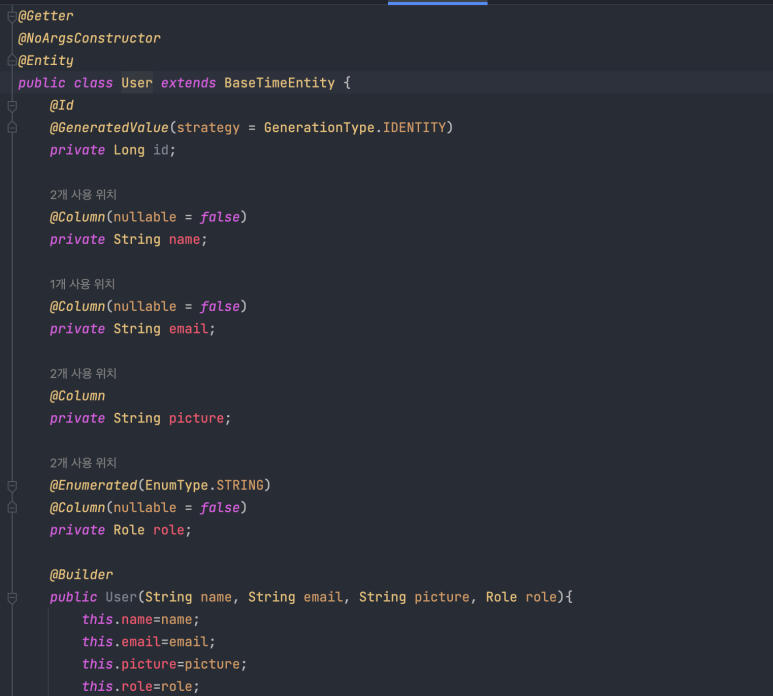Open usages hint above the picture field
773x696 pixels.
coord(83,374)
